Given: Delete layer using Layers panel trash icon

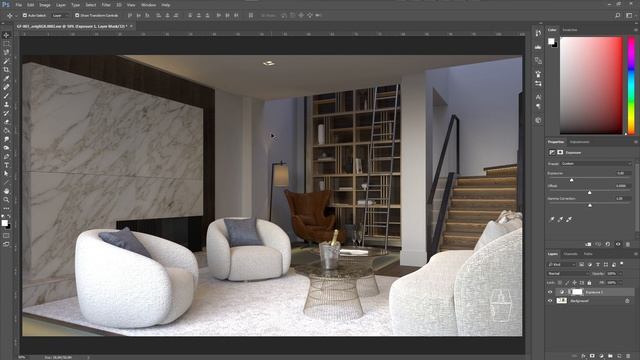Looking at the screenshot, I should [x=628, y=356].
